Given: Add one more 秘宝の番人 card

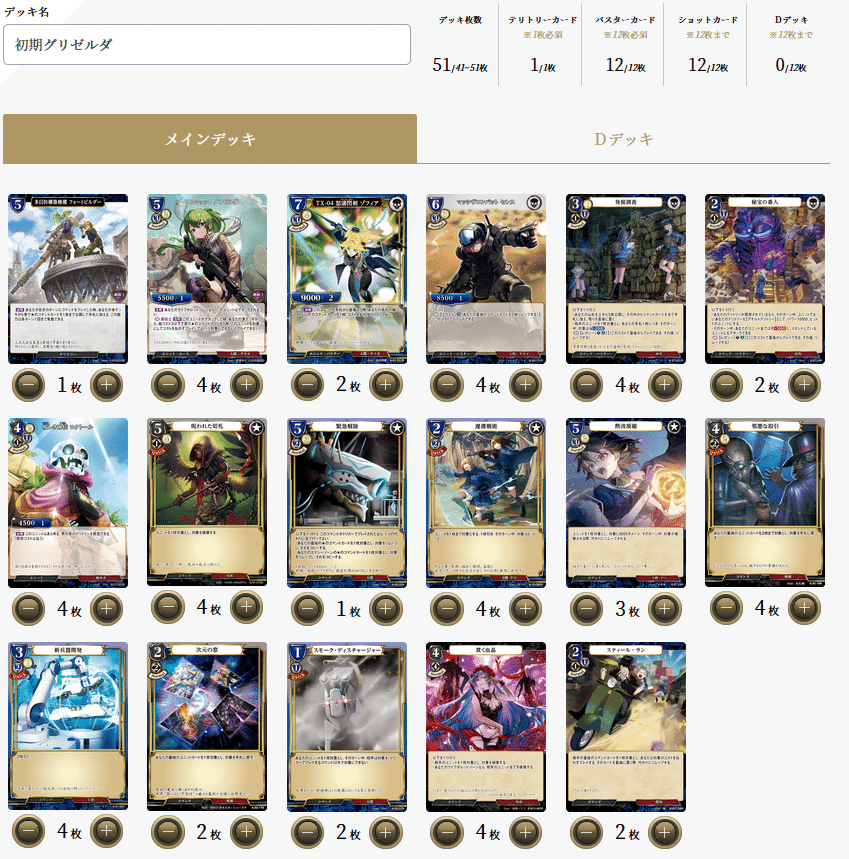Looking at the screenshot, I should pos(804,385).
